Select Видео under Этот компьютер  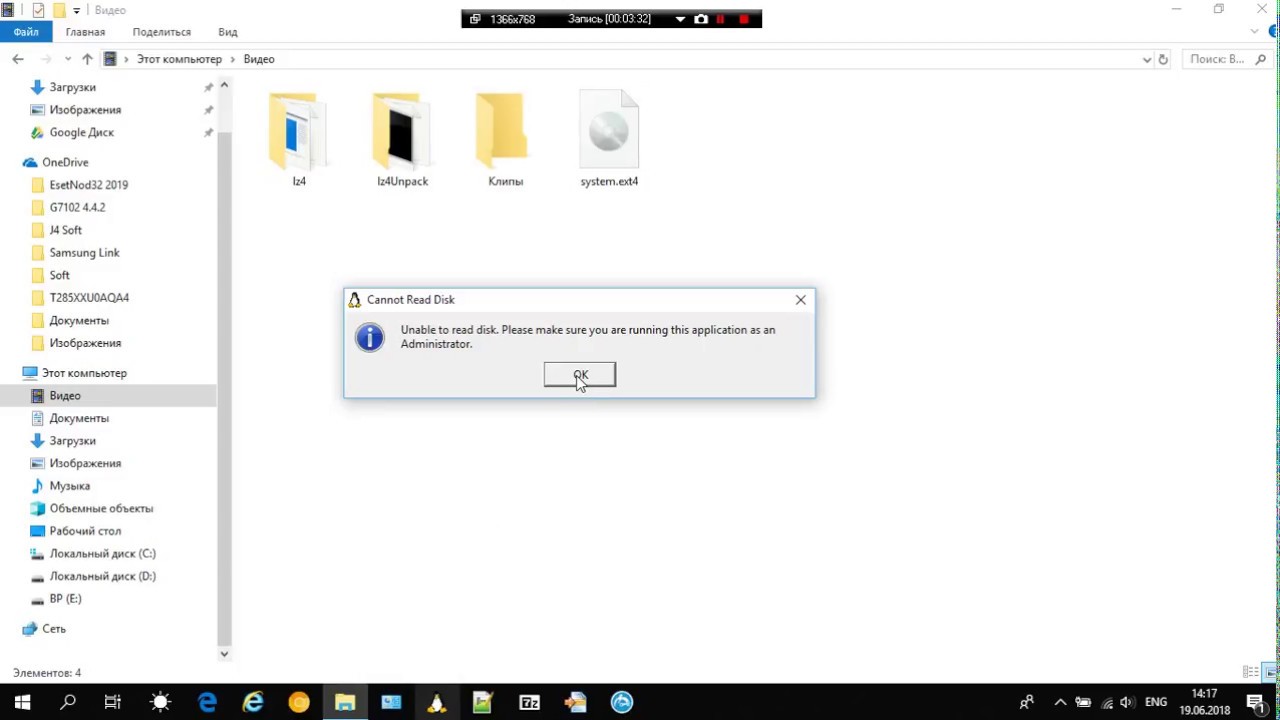(65, 396)
